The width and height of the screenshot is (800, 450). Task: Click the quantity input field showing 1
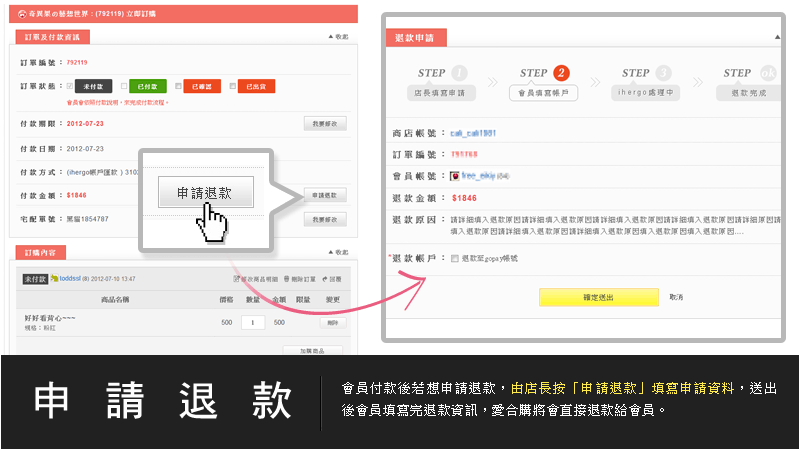pos(252,322)
